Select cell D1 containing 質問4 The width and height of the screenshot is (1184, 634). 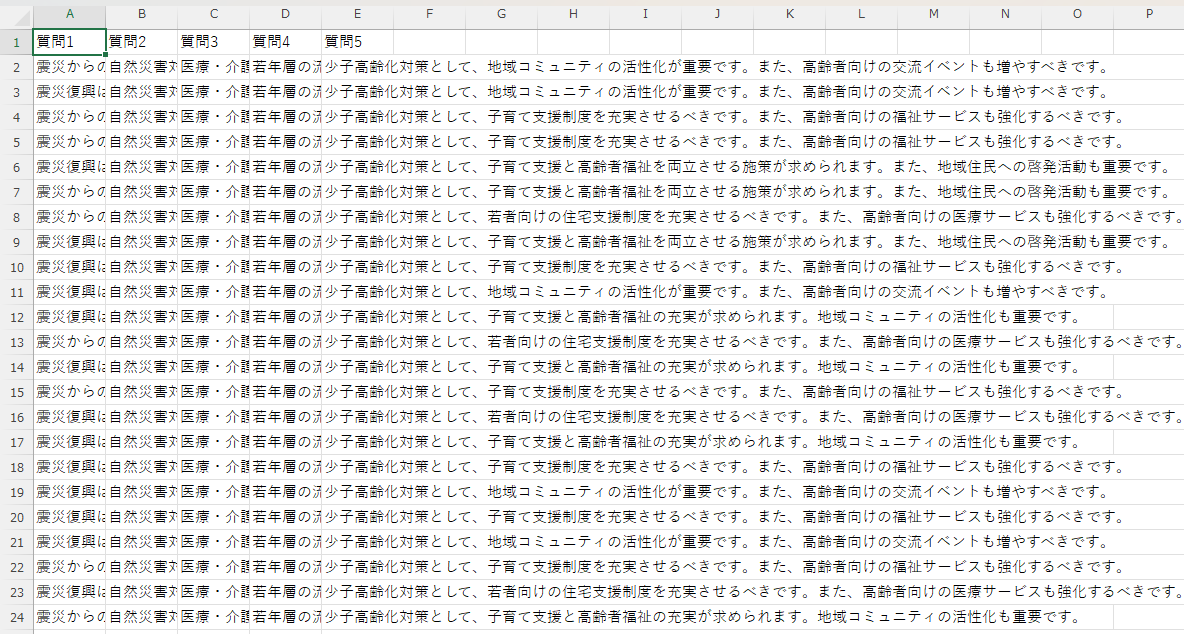point(285,42)
